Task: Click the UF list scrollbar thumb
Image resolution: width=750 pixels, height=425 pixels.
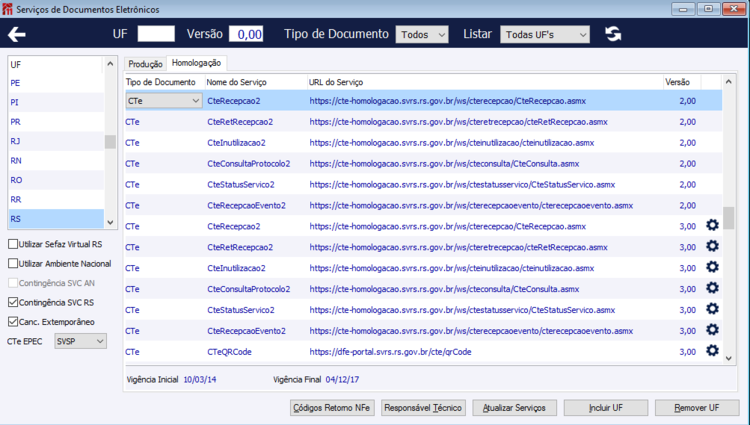Action: tap(110, 142)
